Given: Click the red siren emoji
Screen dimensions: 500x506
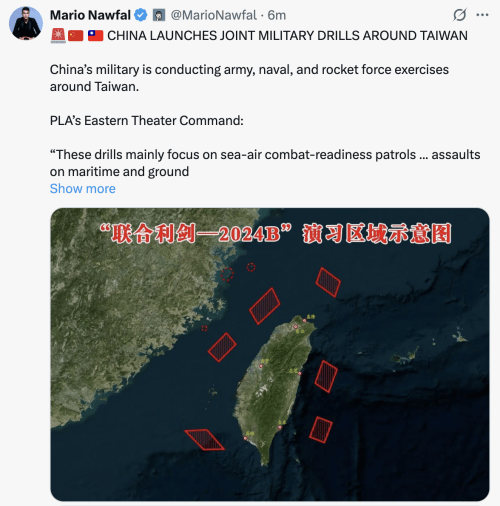Looking at the screenshot, I should click(58, 36).
